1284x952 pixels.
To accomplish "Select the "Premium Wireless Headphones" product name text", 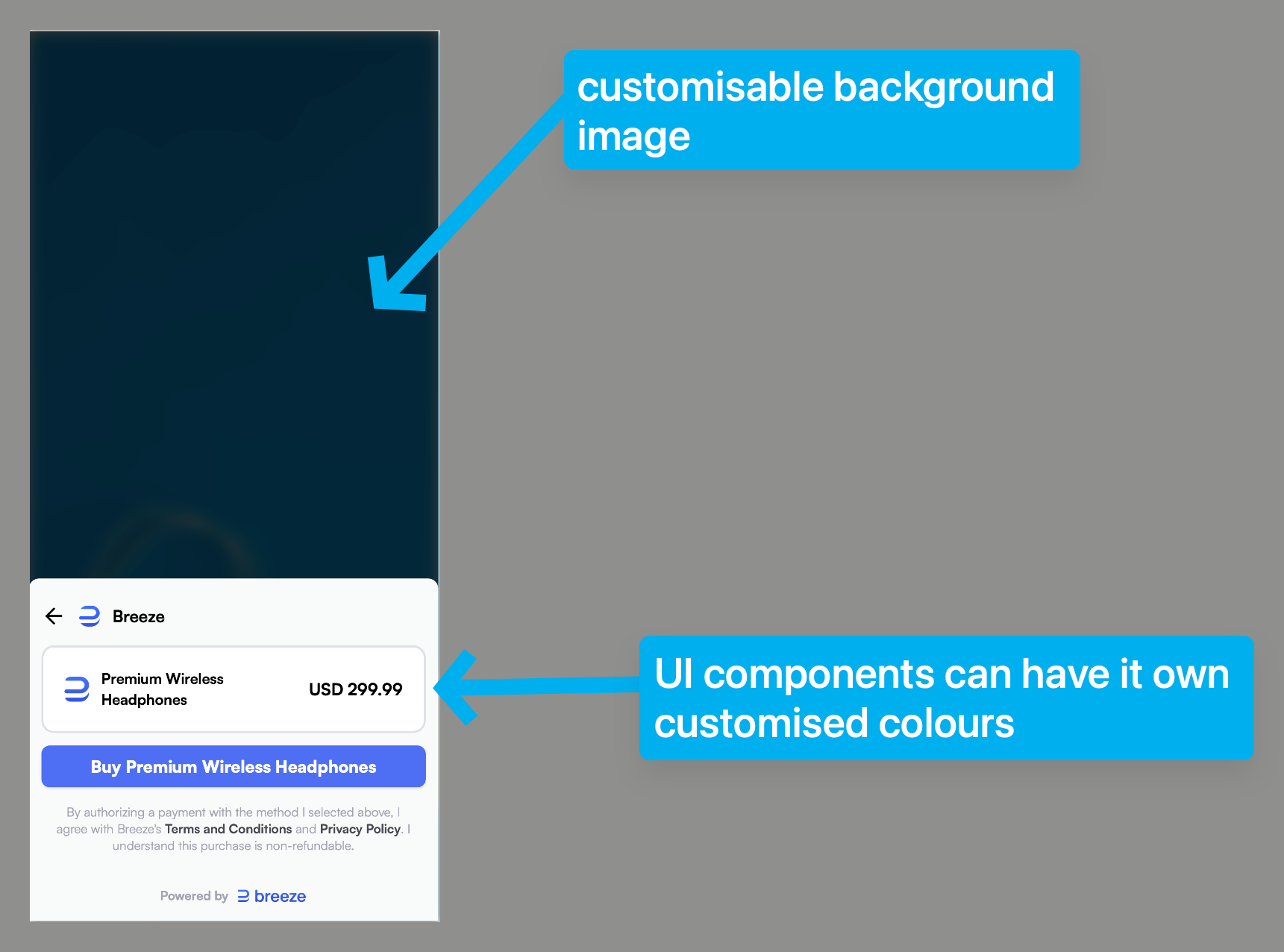I will (163, 689).
